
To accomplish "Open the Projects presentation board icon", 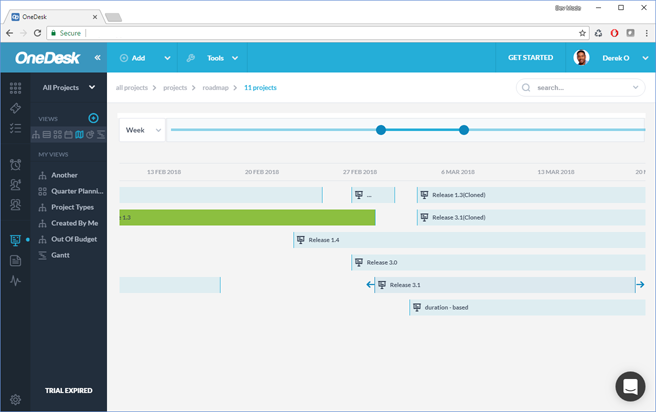I will (x=15, y=240).
